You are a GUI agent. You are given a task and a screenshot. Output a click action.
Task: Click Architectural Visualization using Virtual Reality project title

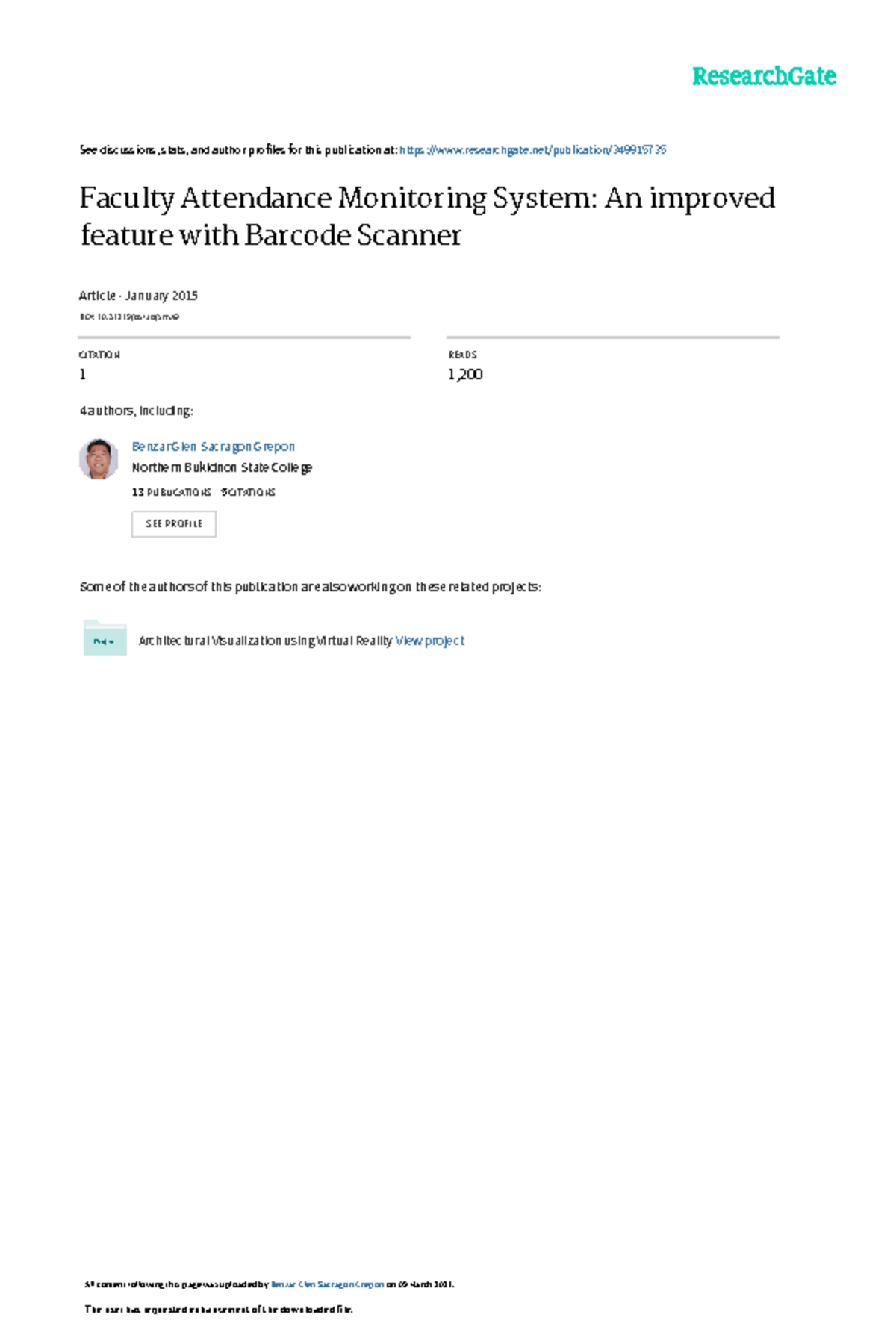(265, 641)
